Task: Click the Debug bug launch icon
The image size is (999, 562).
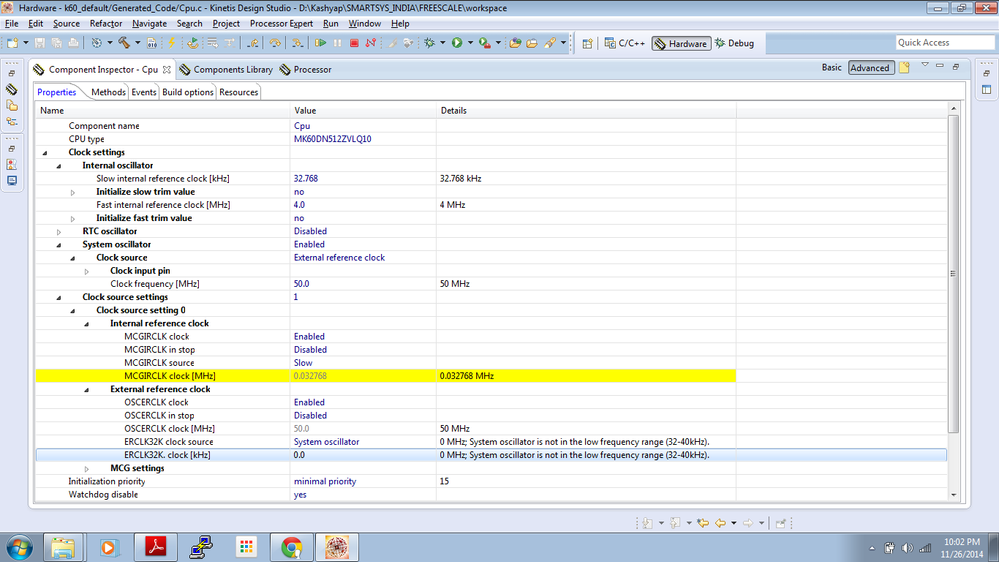Action: (x=429, y=43)
